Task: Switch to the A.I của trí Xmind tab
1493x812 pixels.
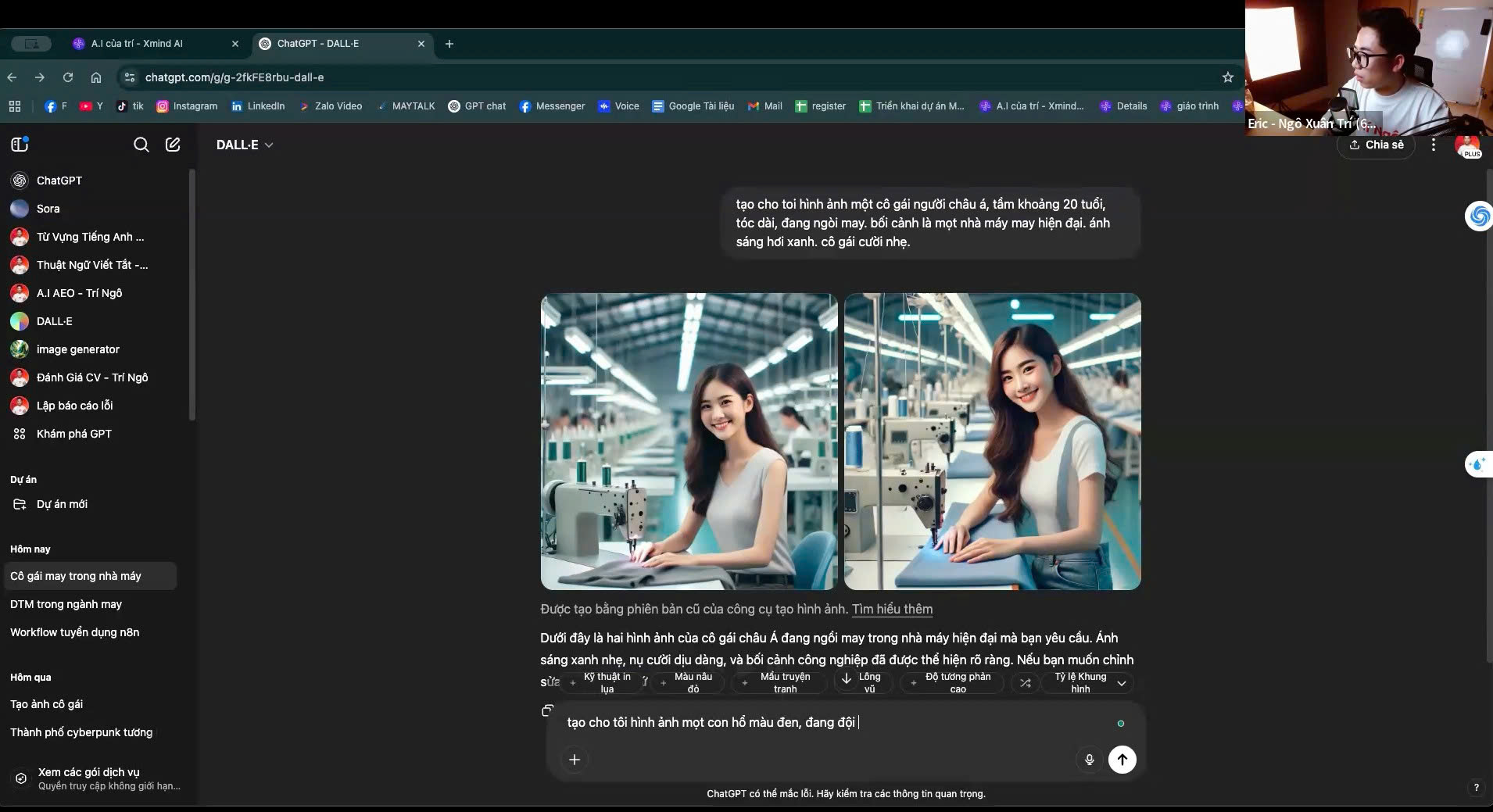Action: (137, 44)
